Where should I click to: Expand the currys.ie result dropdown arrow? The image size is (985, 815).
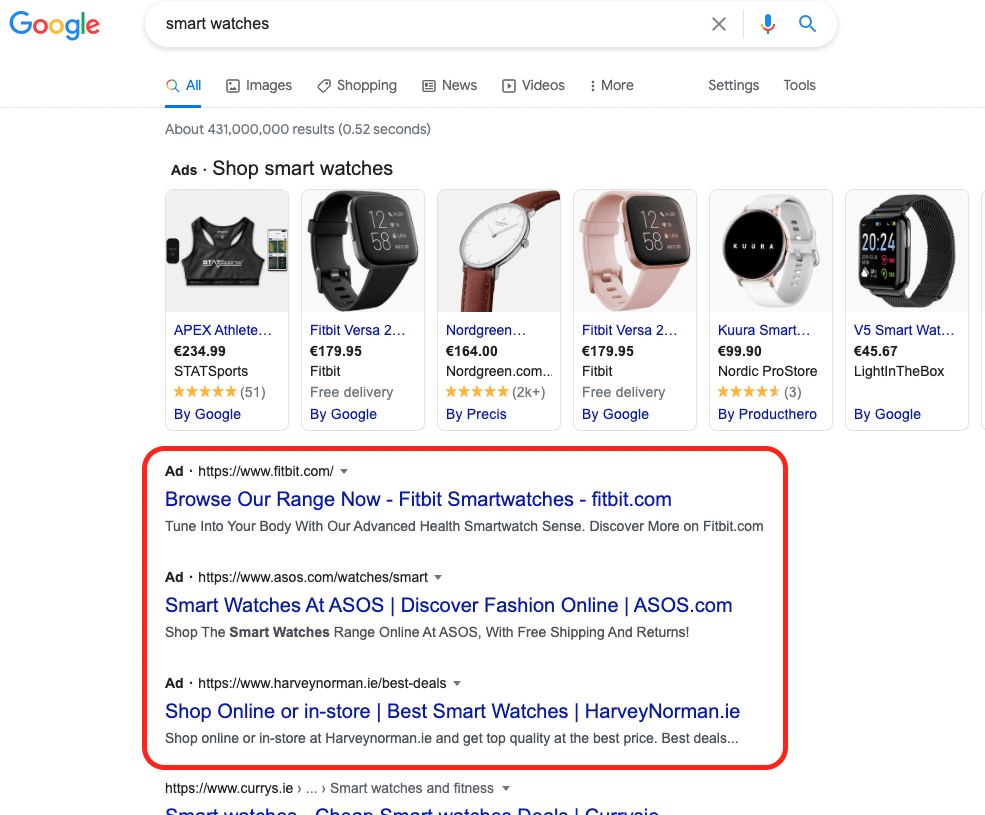click(x=506, y=789)
